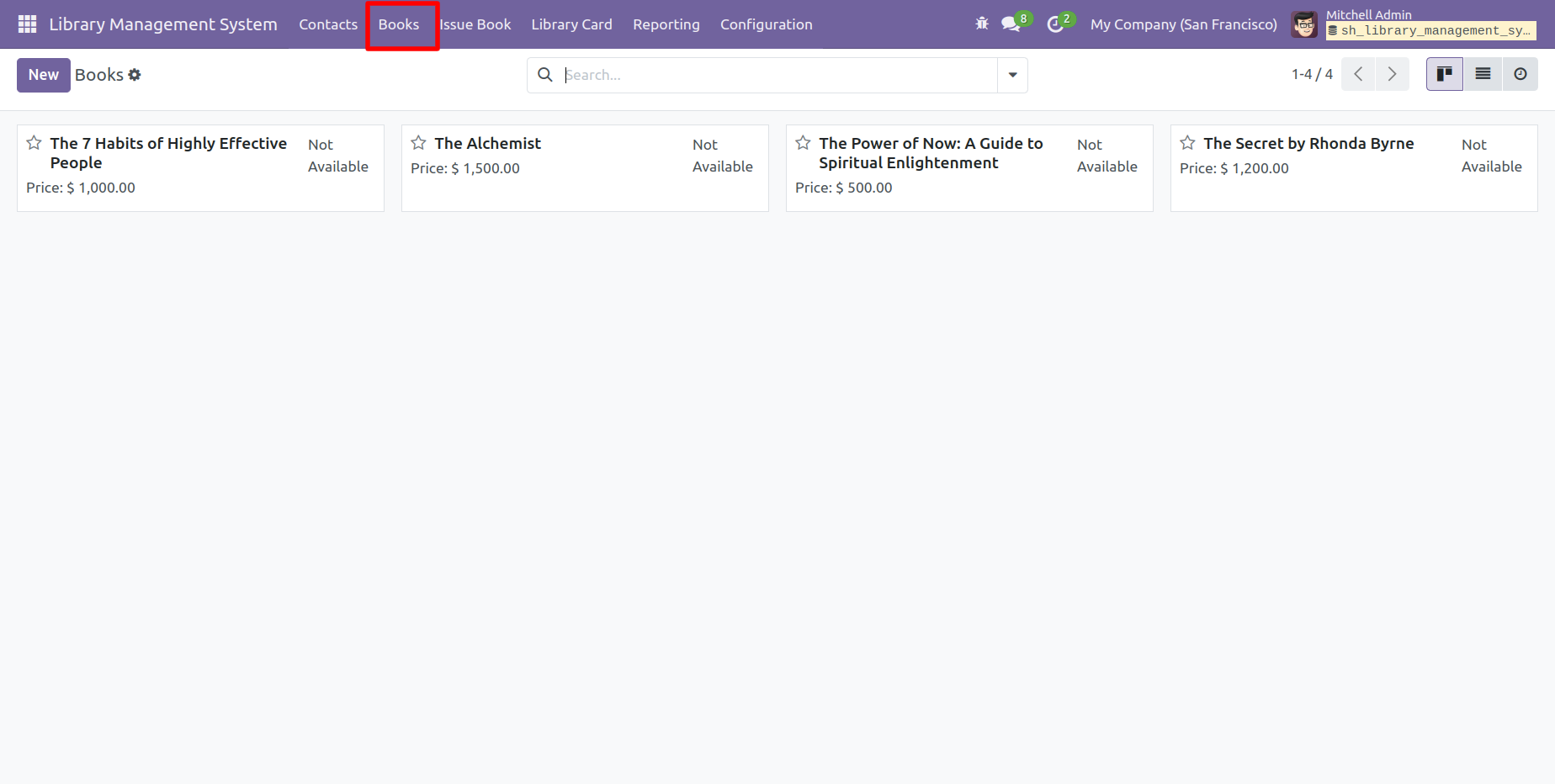Star The 7 Habits book as favorite
This screenshot has height=784, width=1555.
click(x=34, y=143)
